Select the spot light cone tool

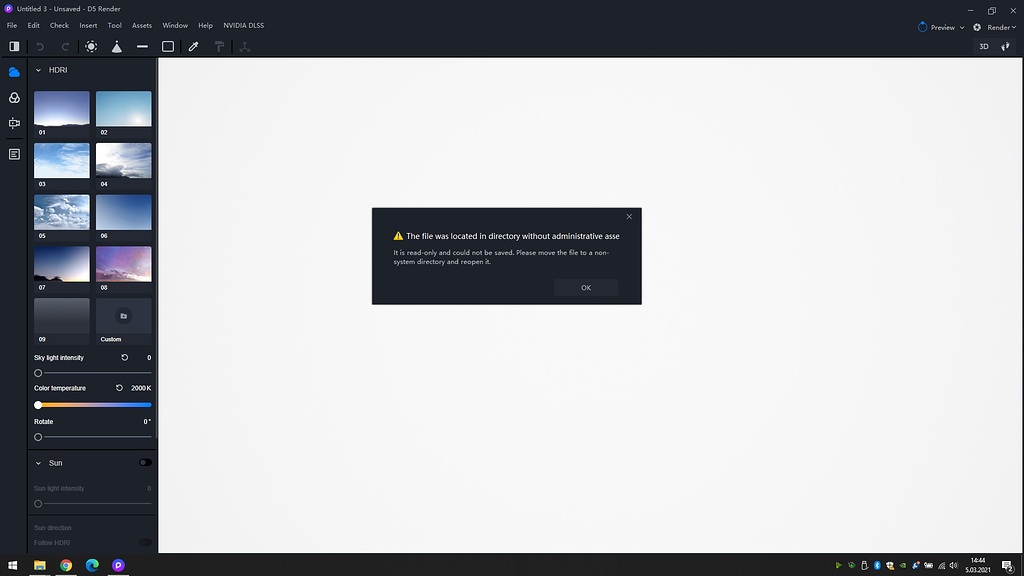pos(116,46)
